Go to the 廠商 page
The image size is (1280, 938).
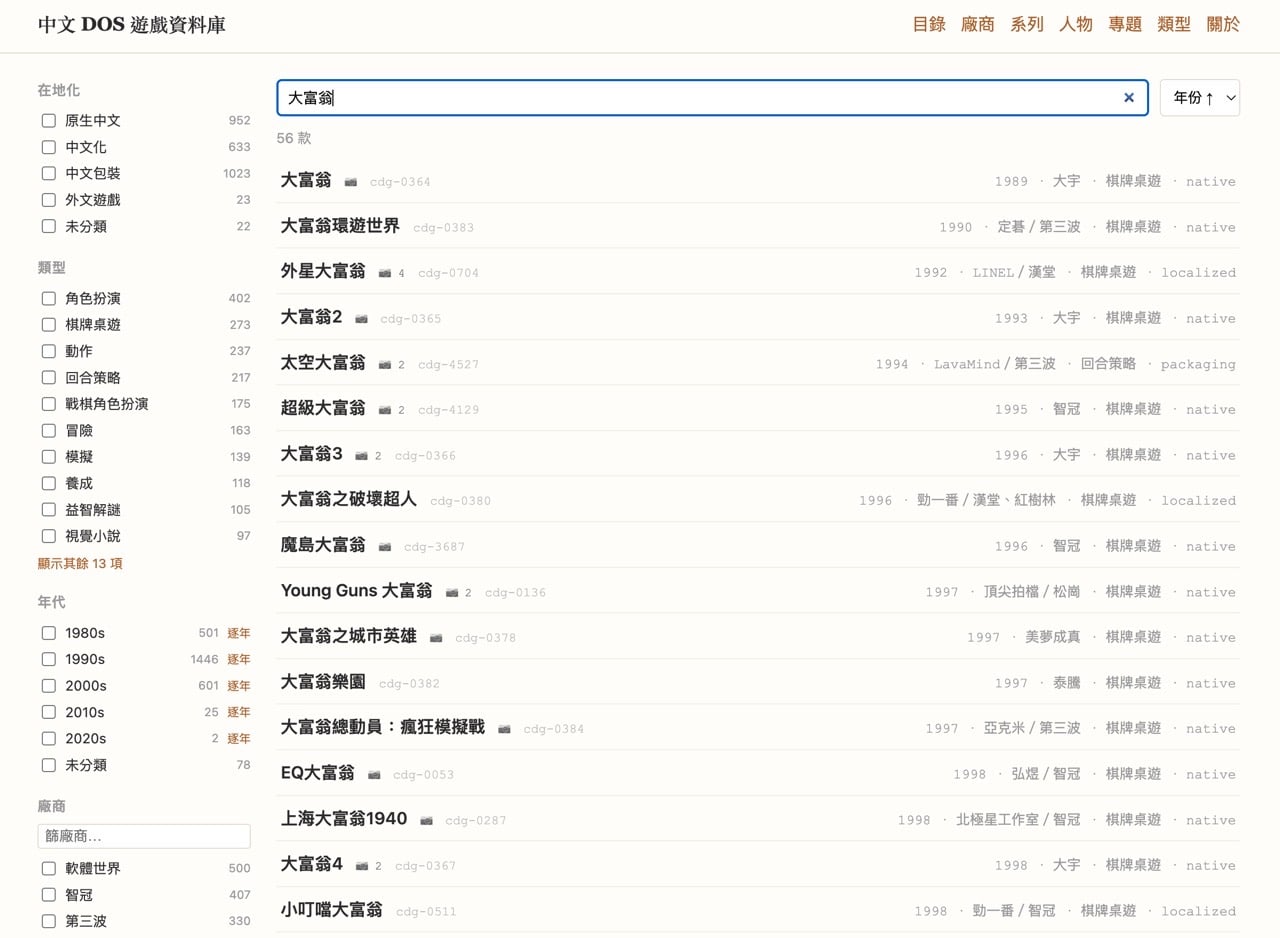pos(978,24)
